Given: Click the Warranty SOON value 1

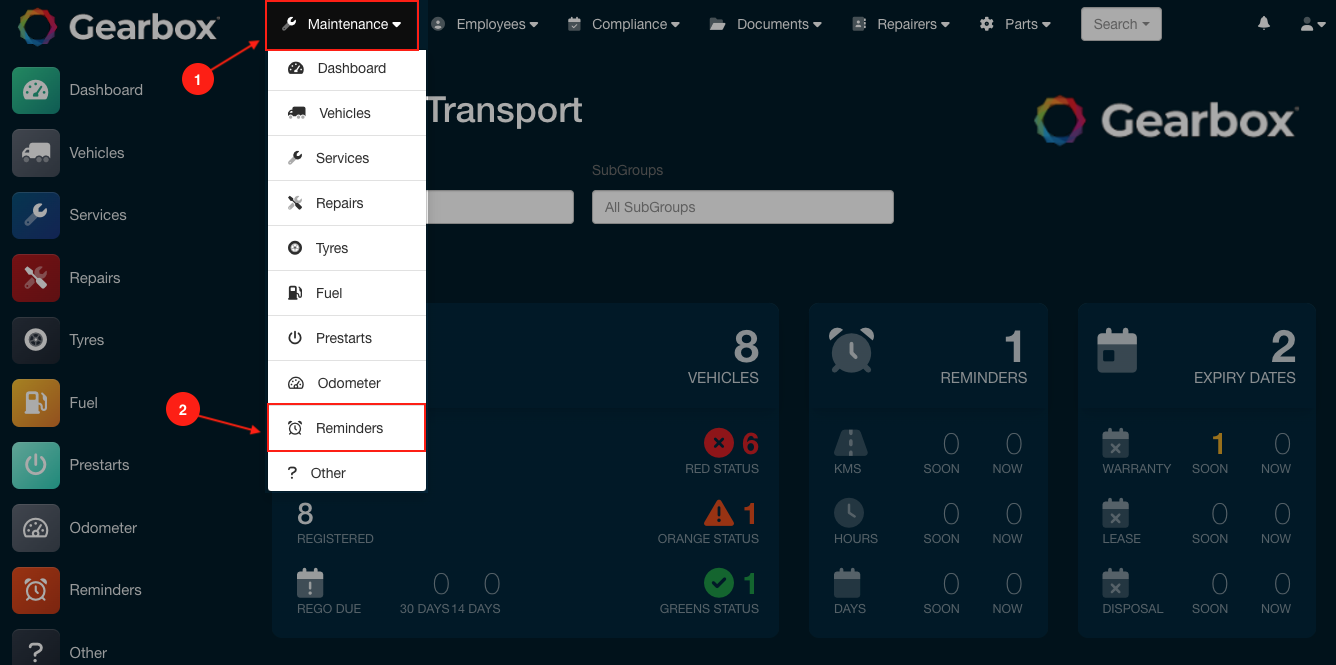Looking at the screenshot, I should 1218,443.
